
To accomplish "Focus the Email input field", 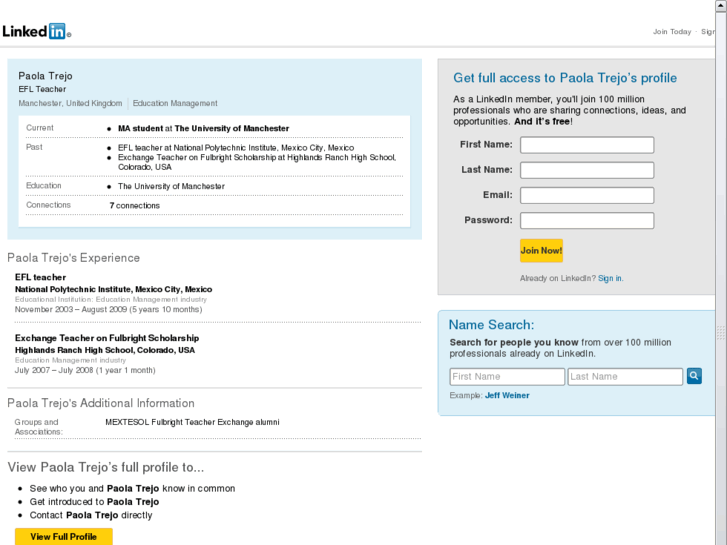I will 587,195.
